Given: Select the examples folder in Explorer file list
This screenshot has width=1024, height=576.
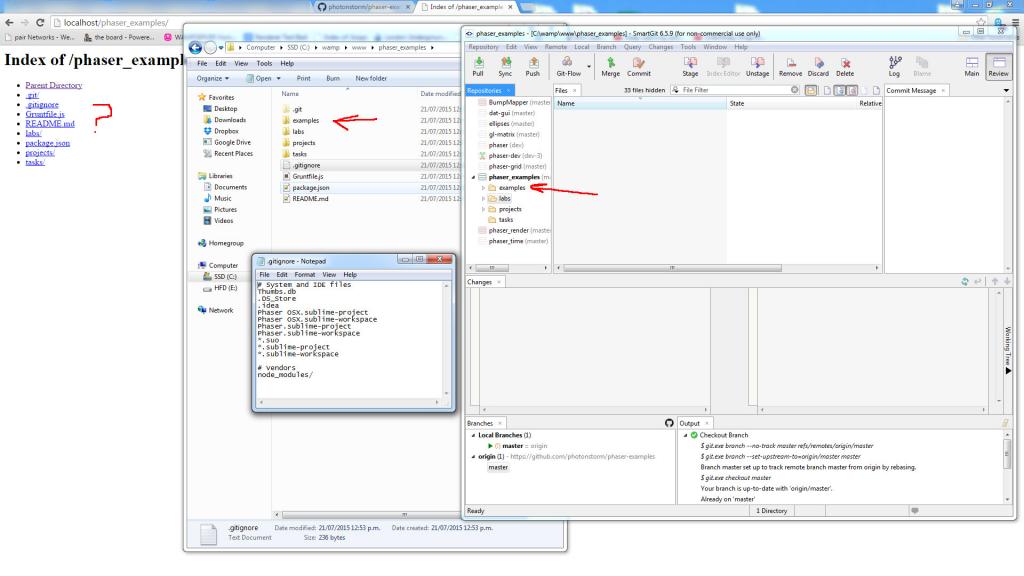Looking at the screenshot, I should point(306,120).
